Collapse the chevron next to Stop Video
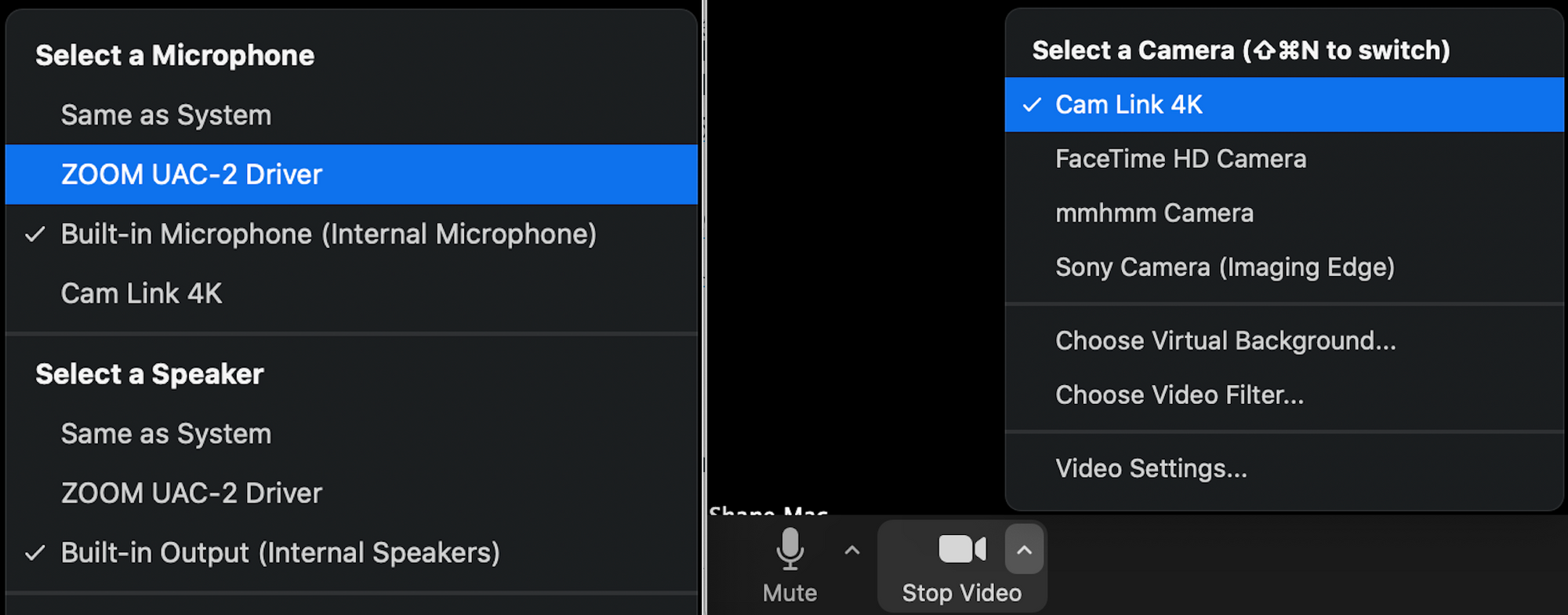 [1024, 550]
